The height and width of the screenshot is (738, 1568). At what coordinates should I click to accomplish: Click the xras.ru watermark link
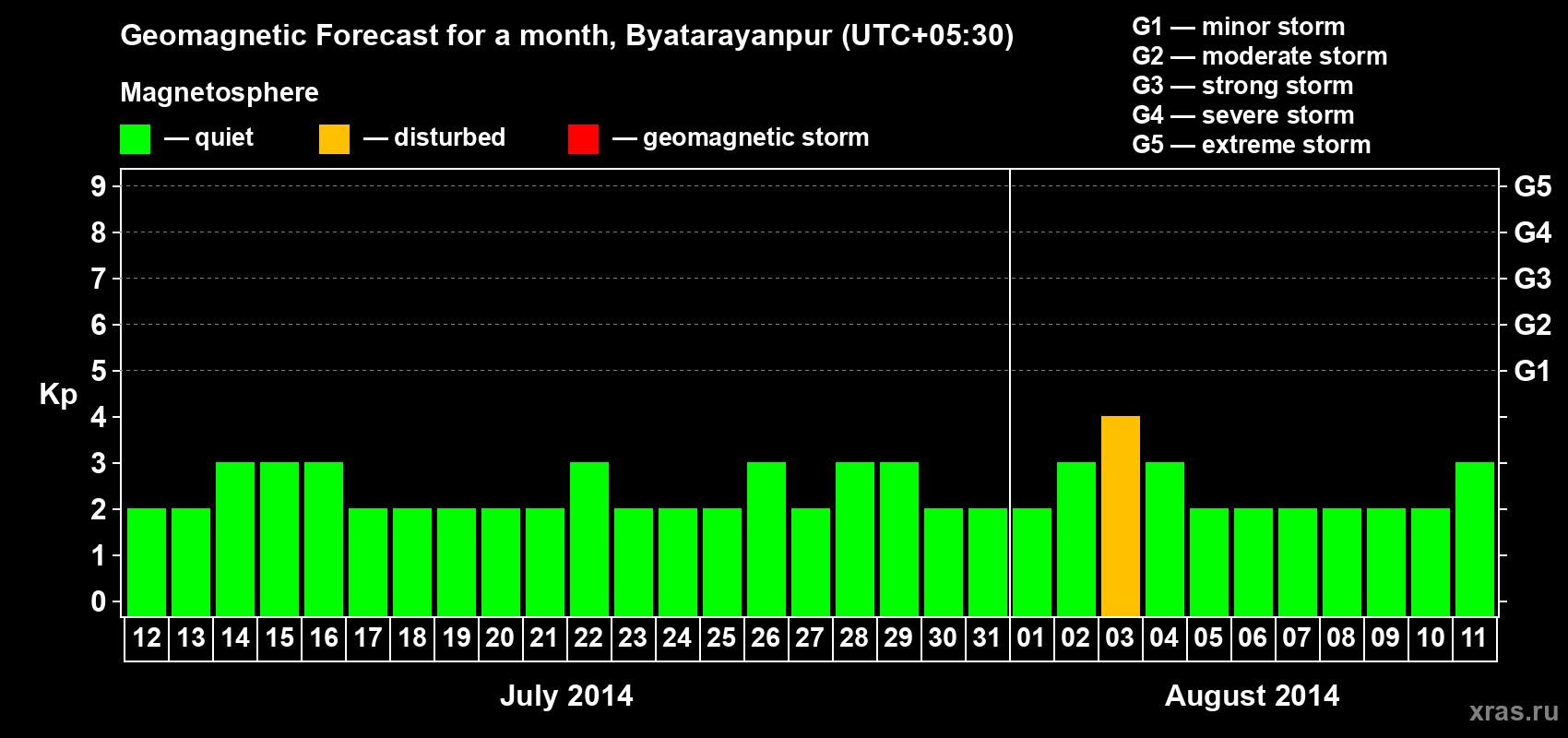coord(1514,711)
